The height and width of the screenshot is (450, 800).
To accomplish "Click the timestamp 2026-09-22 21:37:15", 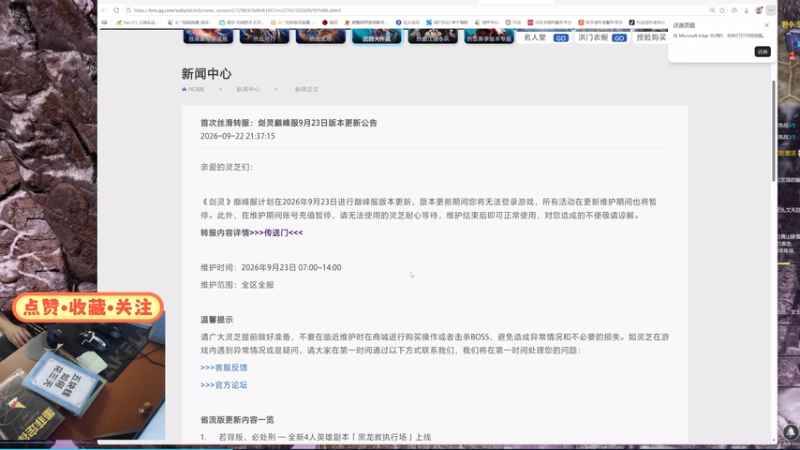I will click(x=237, y=136).
